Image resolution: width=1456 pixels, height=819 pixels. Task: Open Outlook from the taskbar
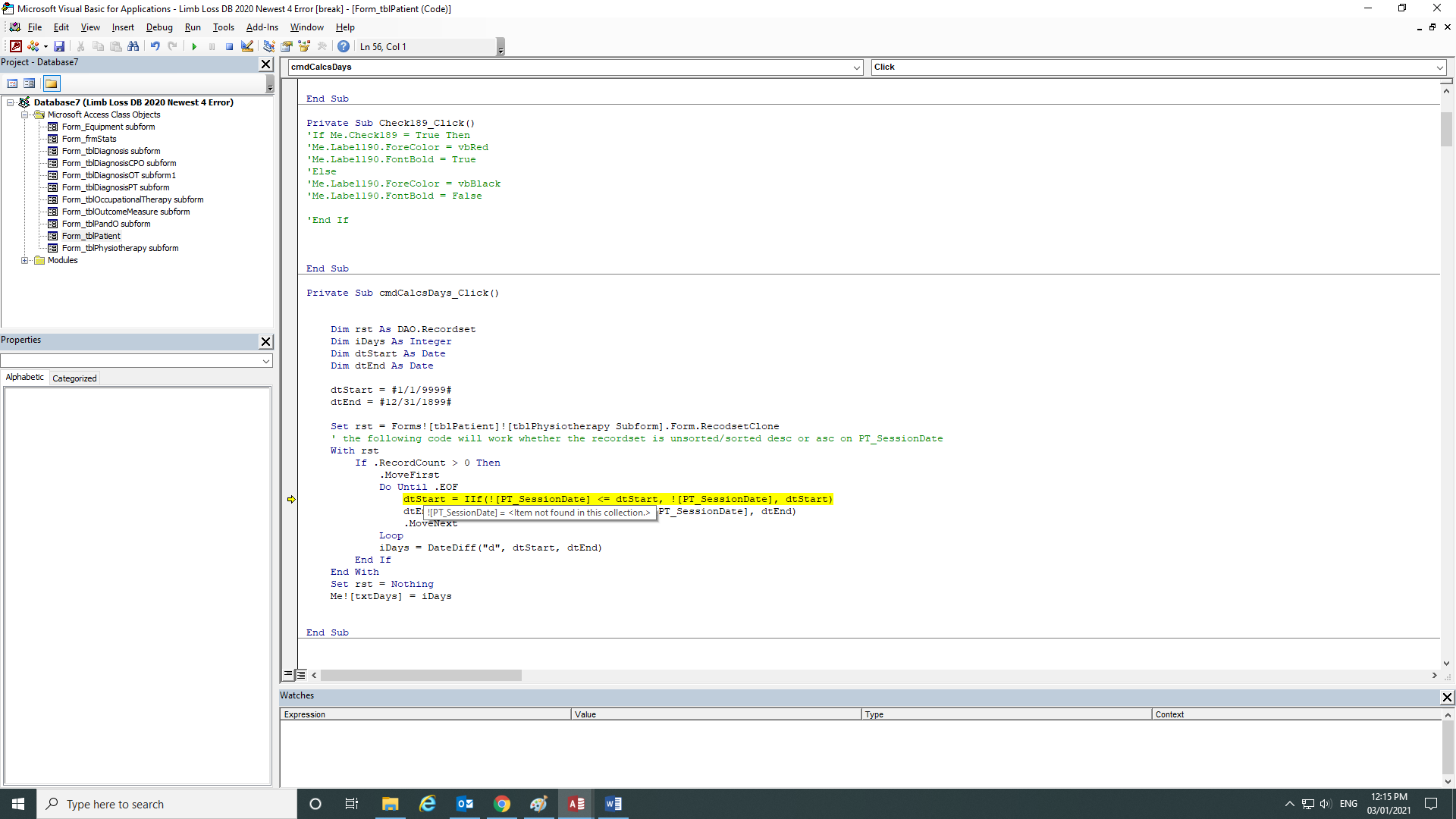pyautogui.click(x=465, y=804)
